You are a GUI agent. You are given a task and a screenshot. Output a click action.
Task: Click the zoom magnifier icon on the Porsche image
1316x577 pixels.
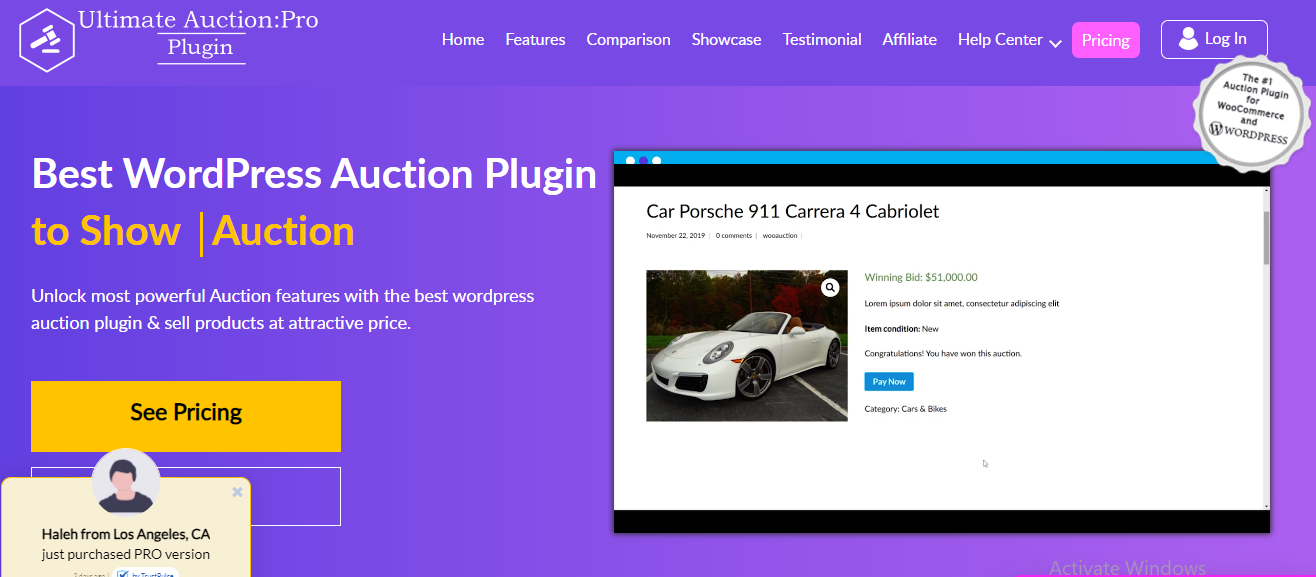tap(829, 287)
